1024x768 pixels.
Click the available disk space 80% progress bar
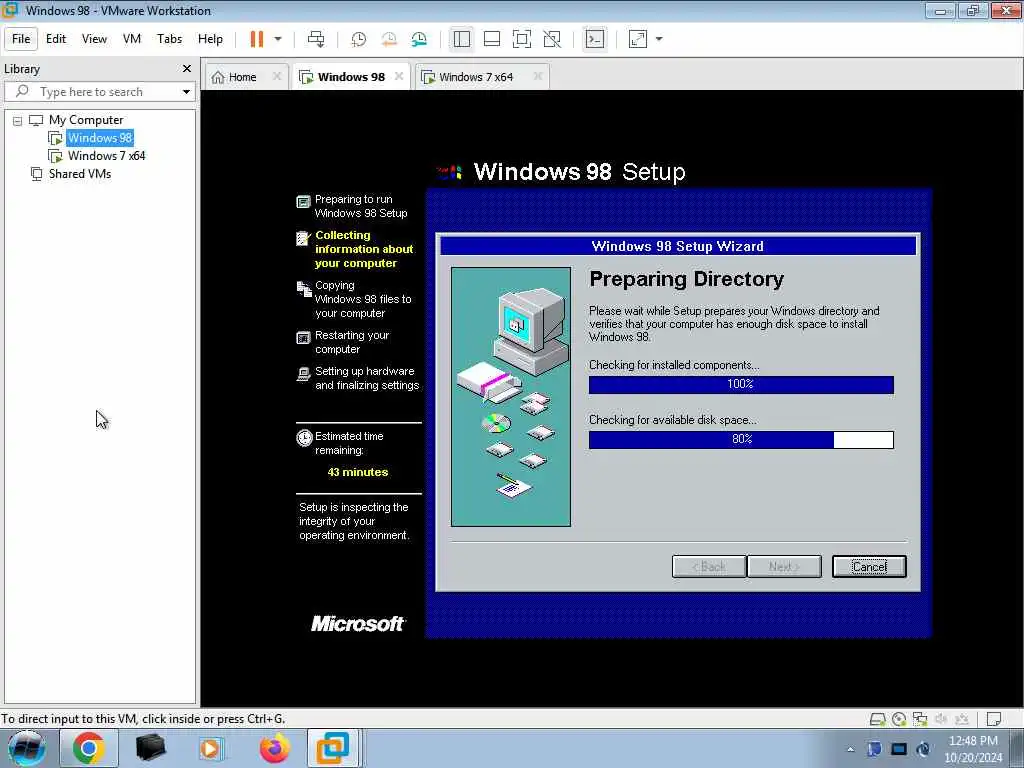pyautogui.click(x=741, y=440)
